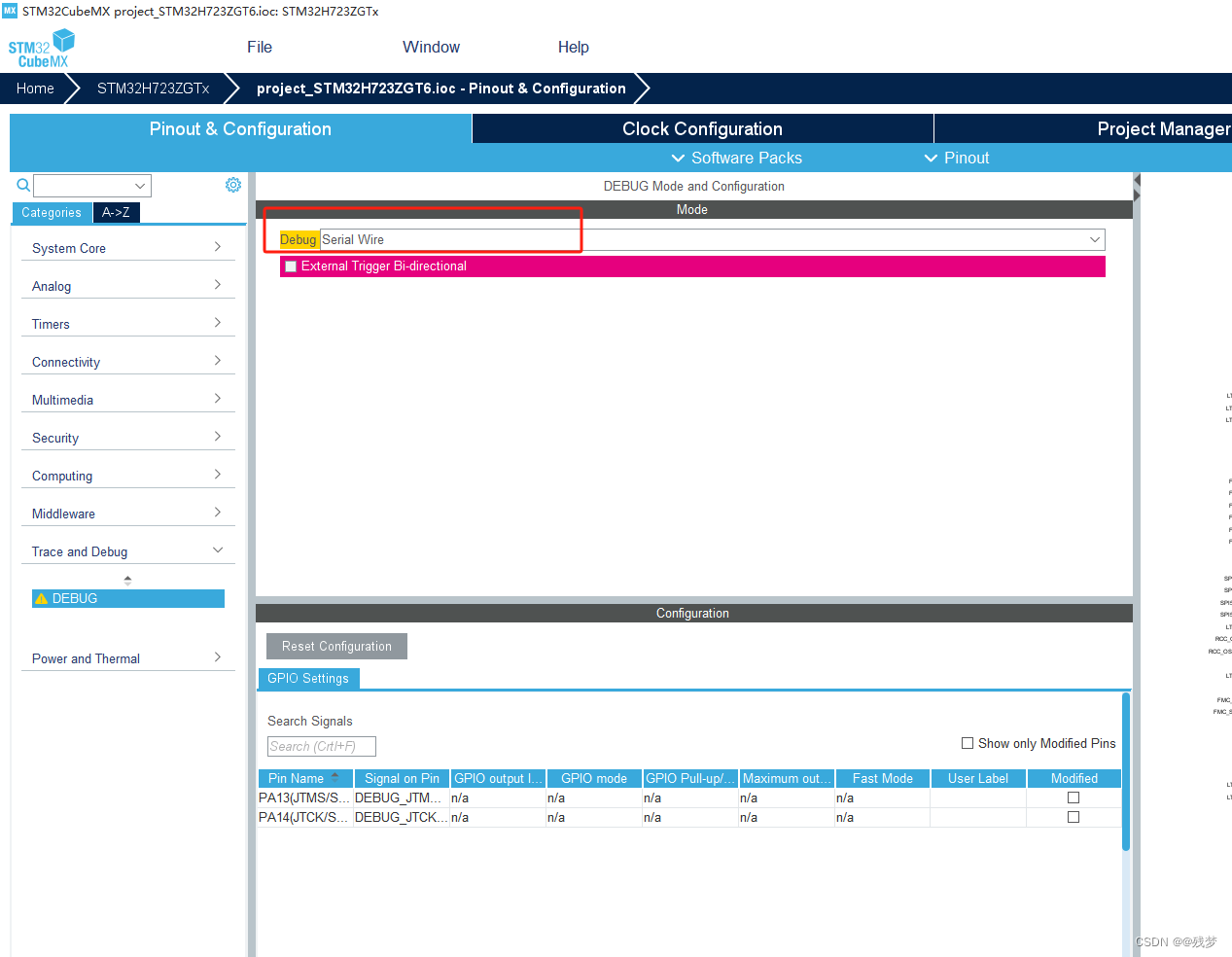Click the collapse arrows above DEBUG item
This screenshot has width=1232, height=957.
[x=127, y=580]
